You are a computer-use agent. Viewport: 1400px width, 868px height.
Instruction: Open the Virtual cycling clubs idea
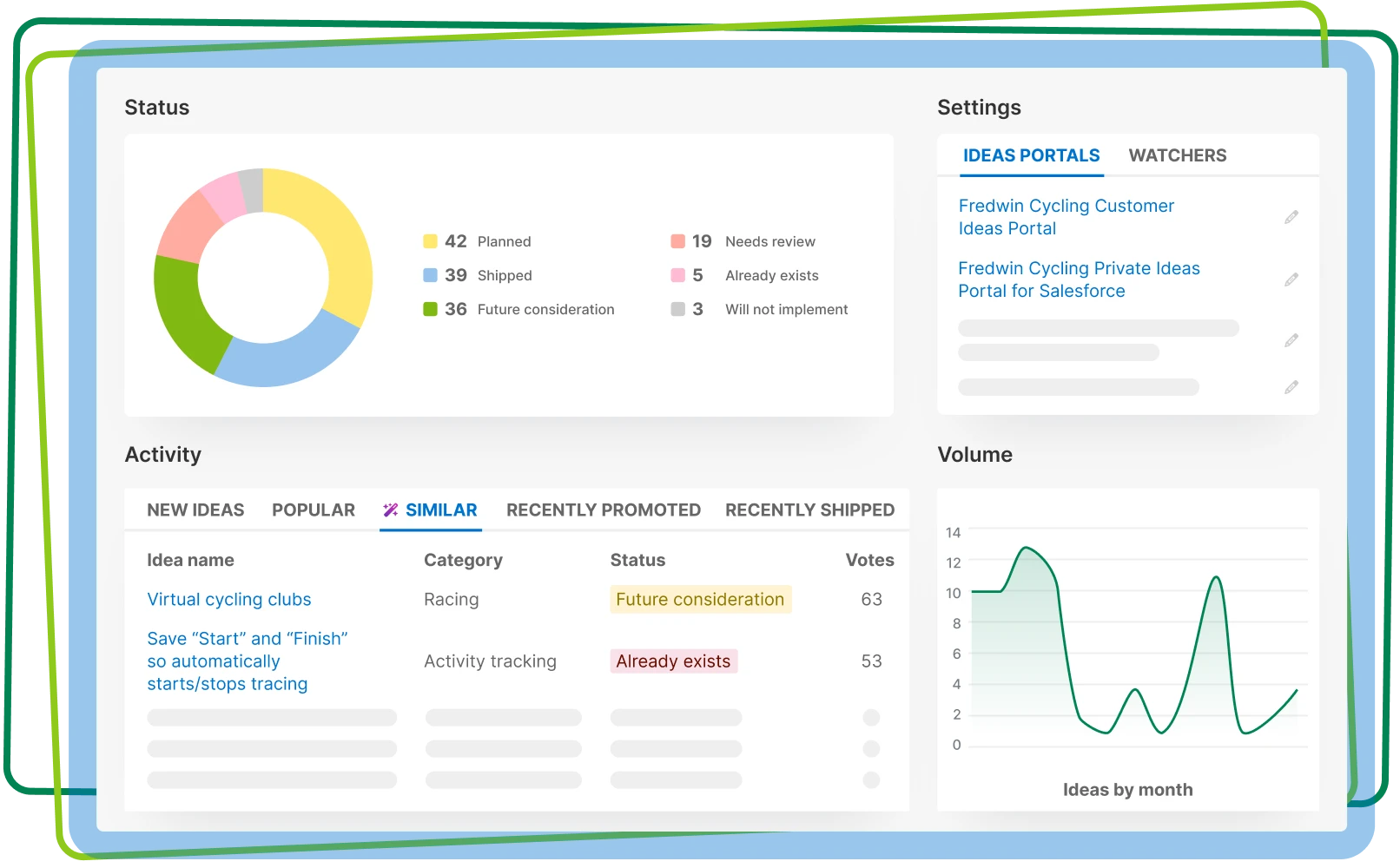click(x=228, y=599)
